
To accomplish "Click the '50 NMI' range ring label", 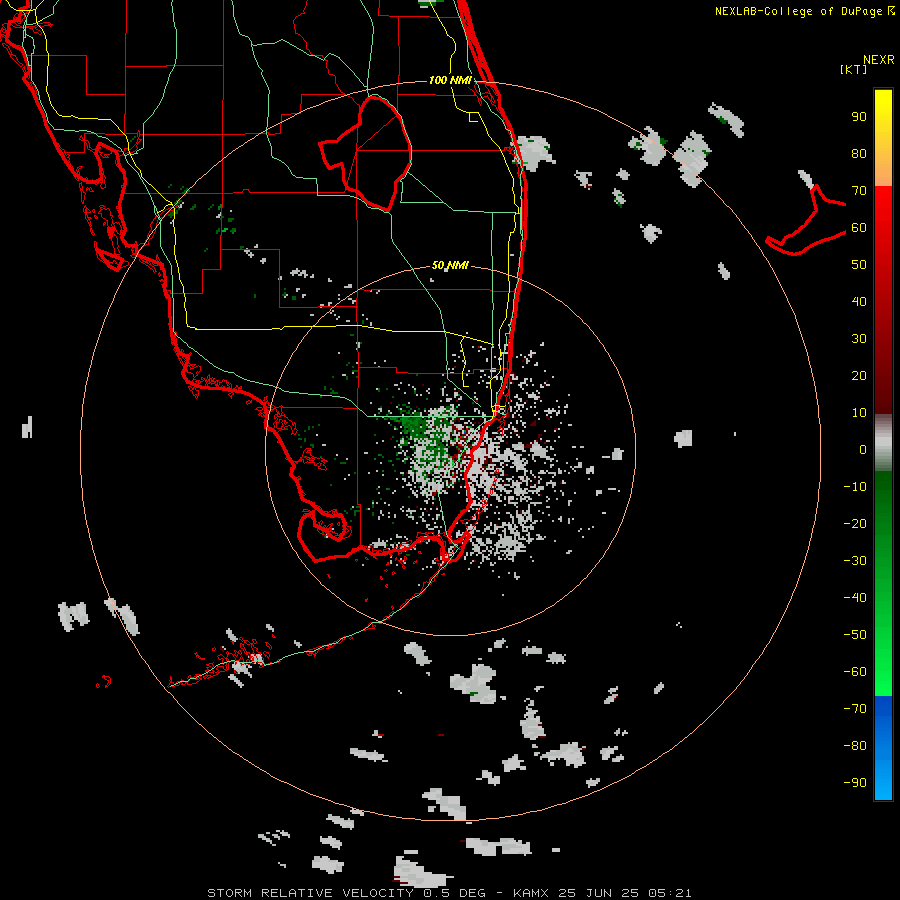I will tap(450, 265).
